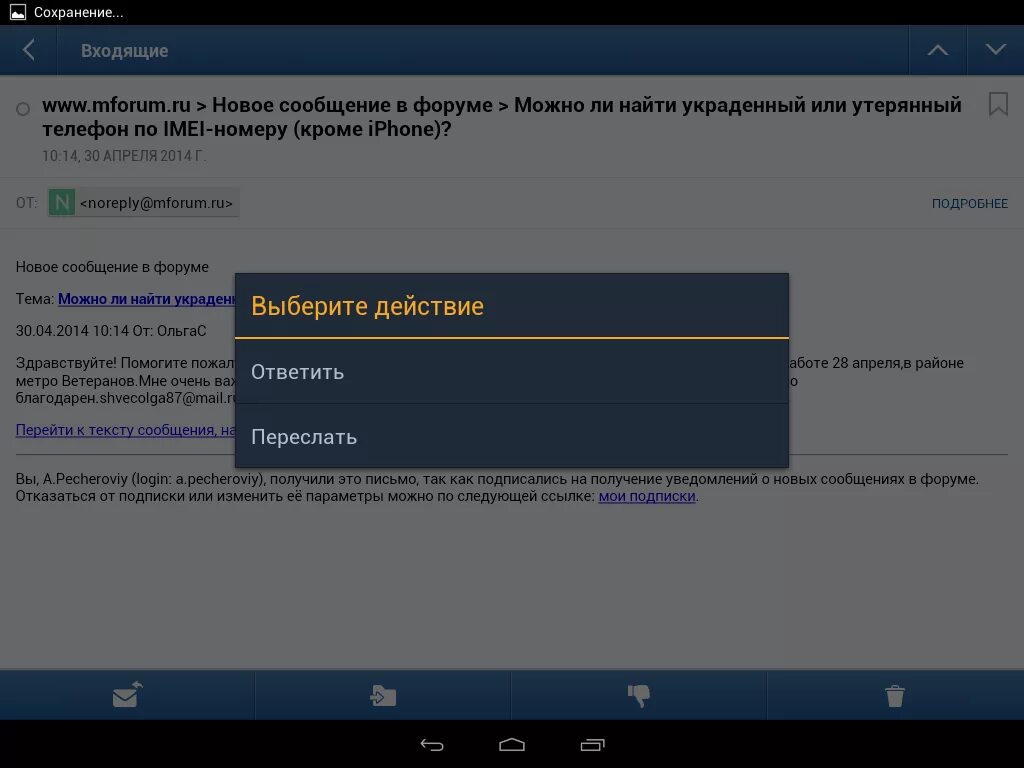The height and width of the screenshot is (768, 1024).
Task: Choose Ответить in the action dialog
Action: click(512, 372)
